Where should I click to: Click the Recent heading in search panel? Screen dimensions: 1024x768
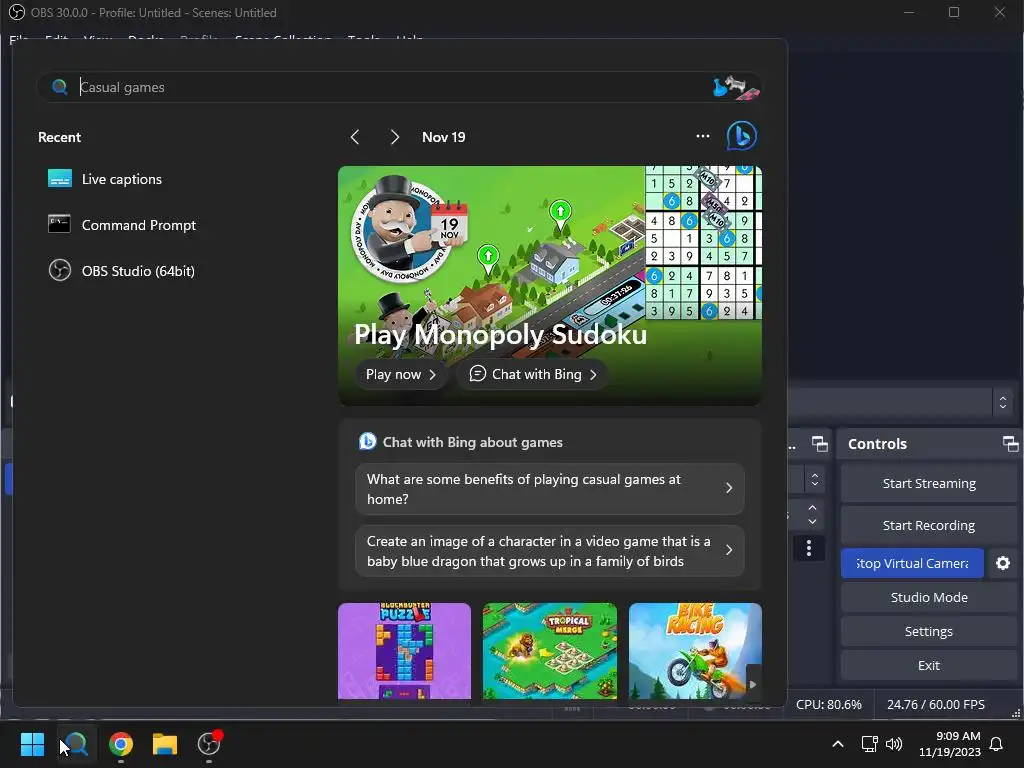coord(59,137)
